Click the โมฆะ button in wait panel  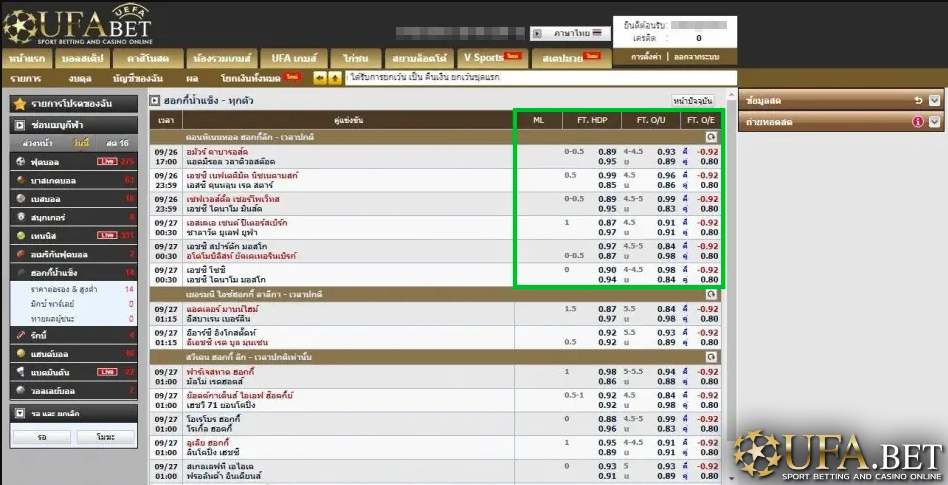106,438
